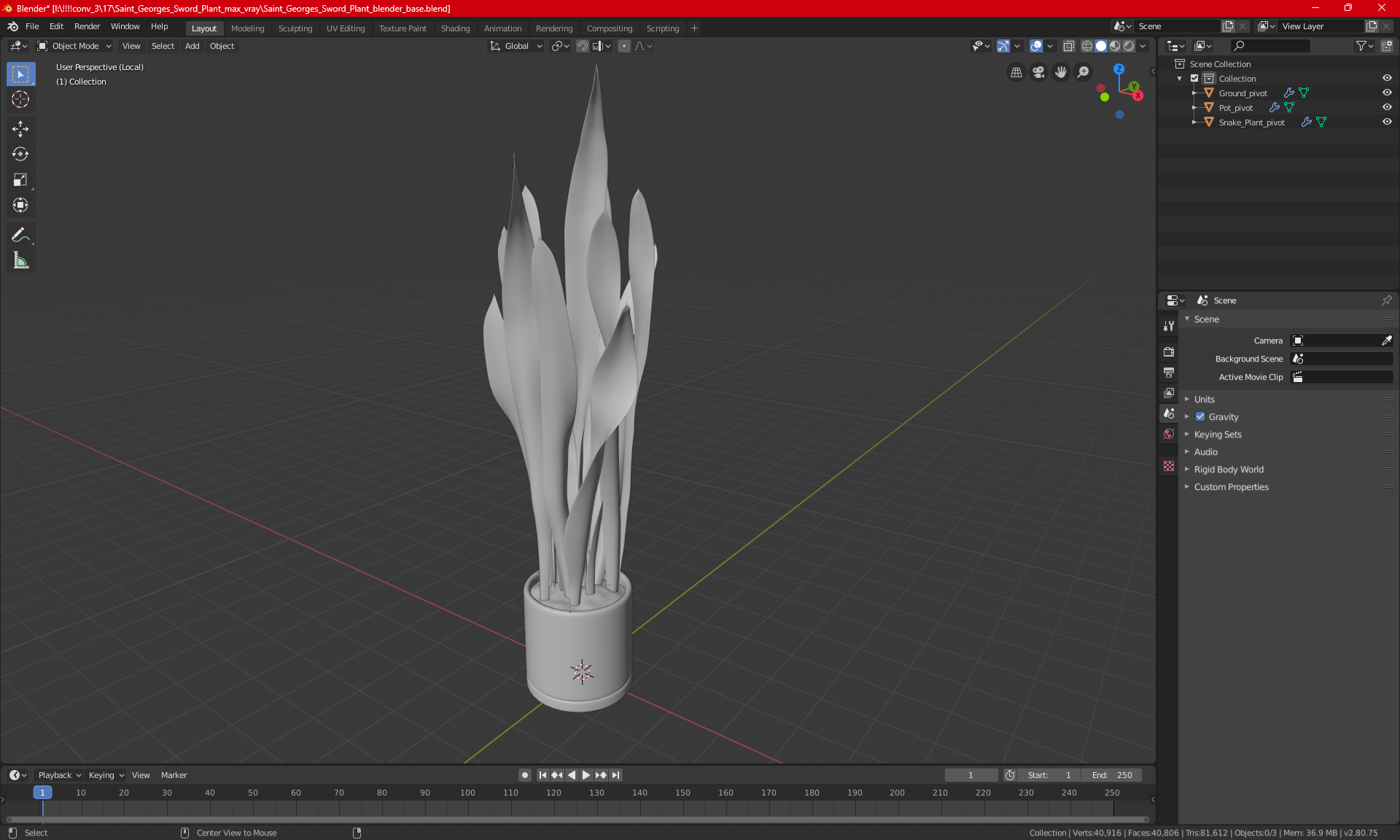The image size is (1400, 840).
Task: Pick camera object with eyedropper
Action: 1386,341
